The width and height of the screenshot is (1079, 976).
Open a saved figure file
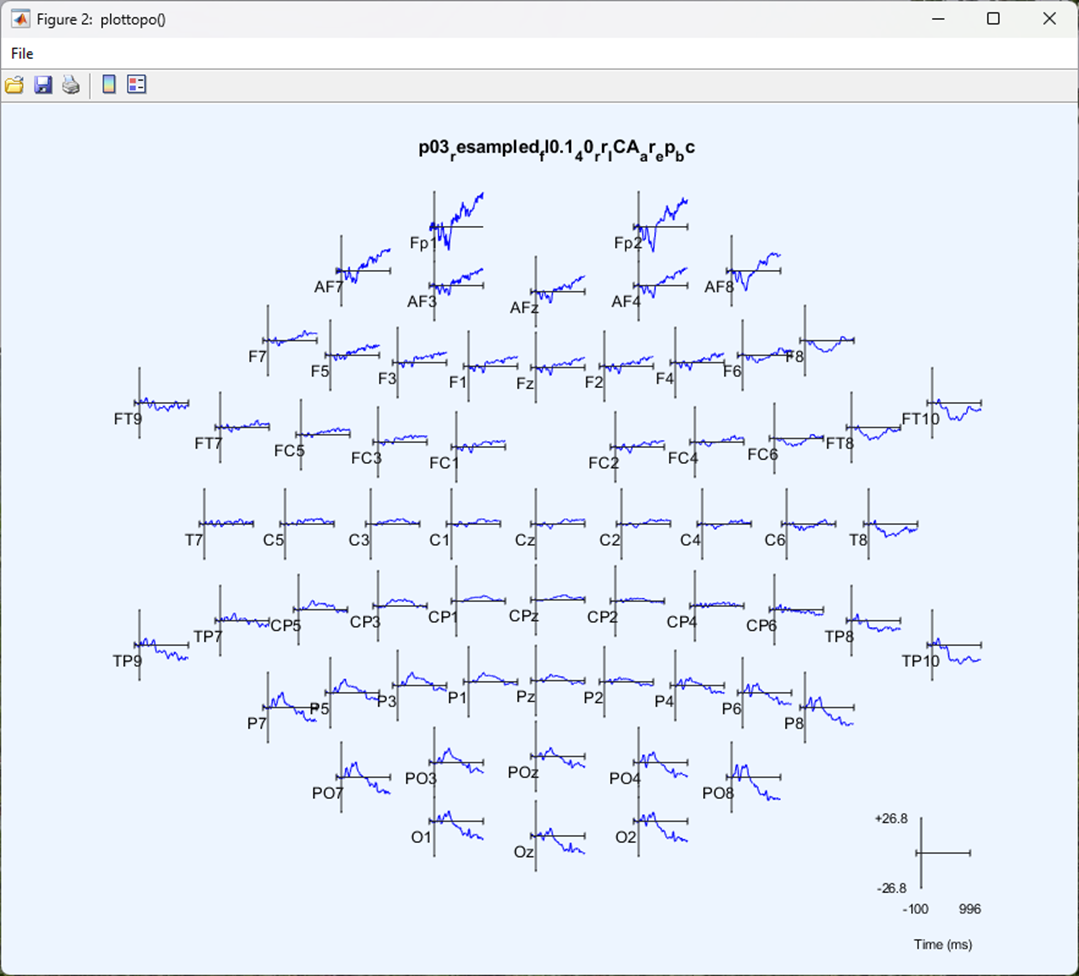pyautogui.click(x=14, y=84)
